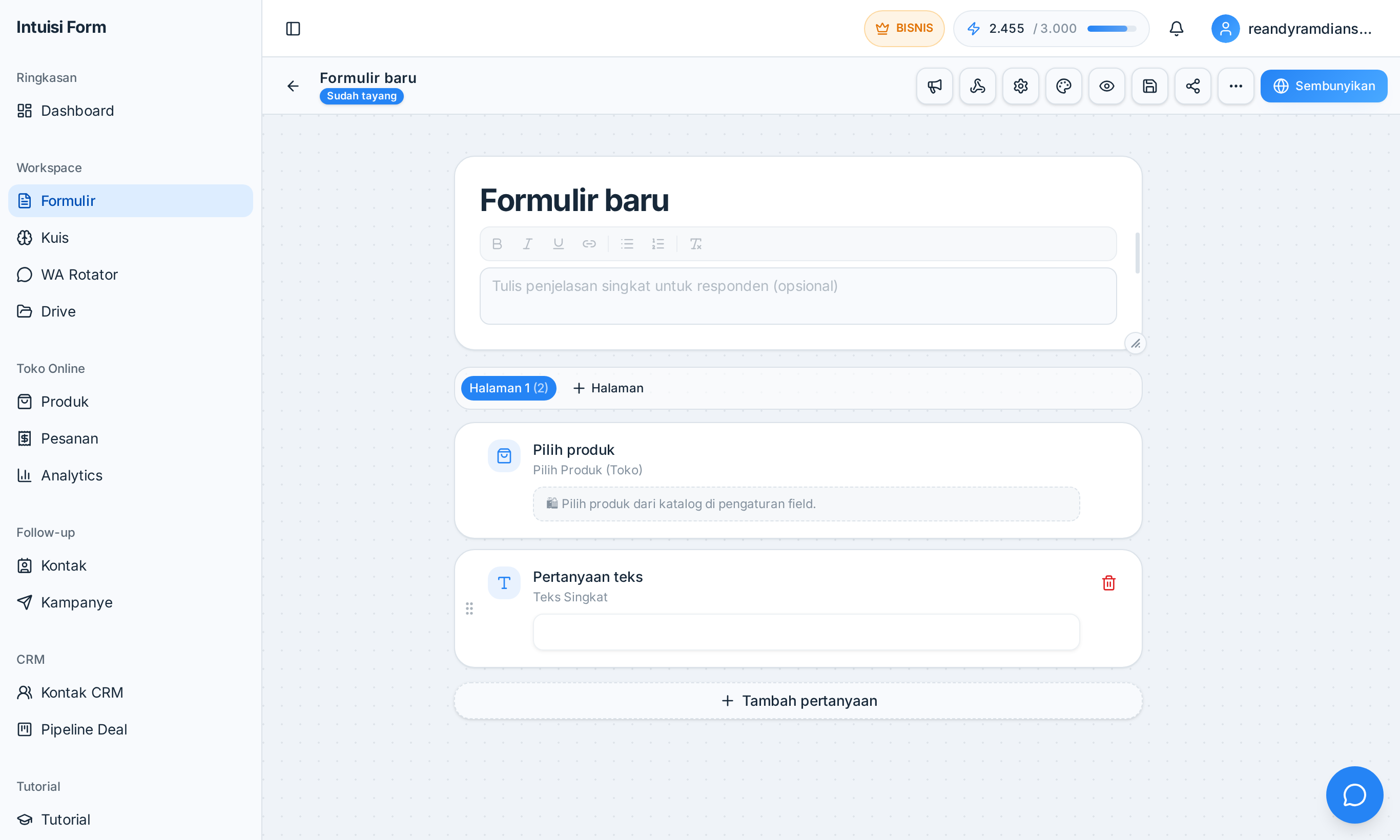Open Kampanye in the sidebar
Screen dimensions: 1400x840
(x=130, y=602)
